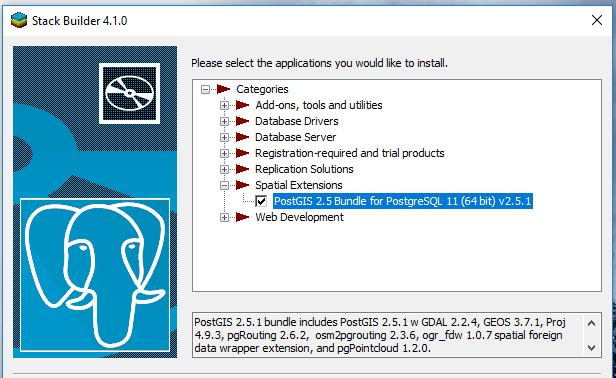Image resolution: width=616 pixels, height=378 pixels.
Task: Select the Categories tree label
Action: click(262, 89)
